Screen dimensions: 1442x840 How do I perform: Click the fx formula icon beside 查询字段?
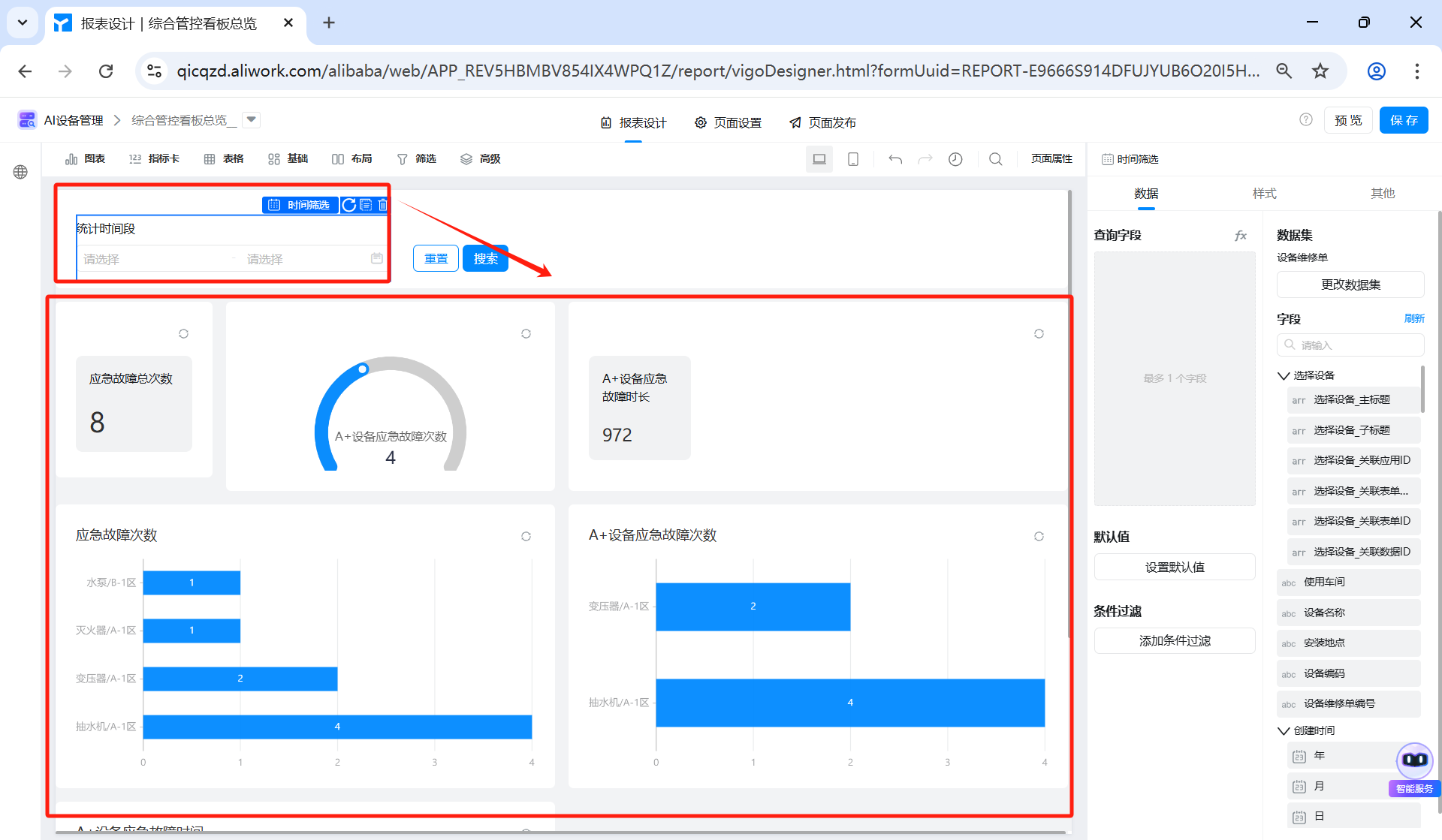pos(1241,236)
